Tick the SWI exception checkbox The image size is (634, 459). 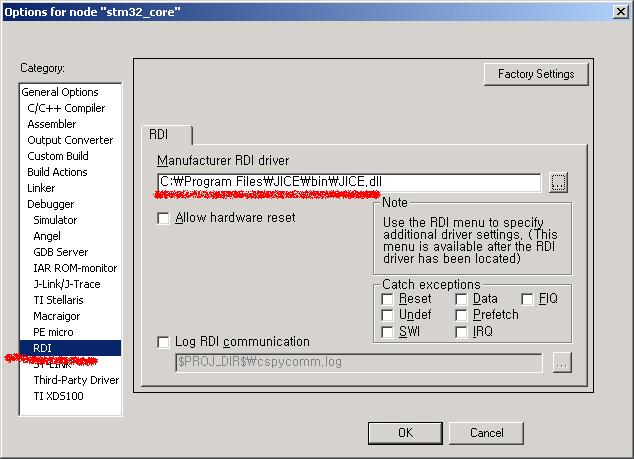pyautogui.click(x=388, y=331)
